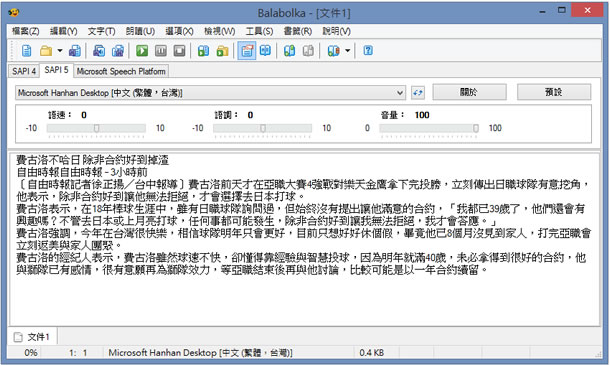Stop reading with the stop button
610x365 pixels.
[x=179, y=51]
